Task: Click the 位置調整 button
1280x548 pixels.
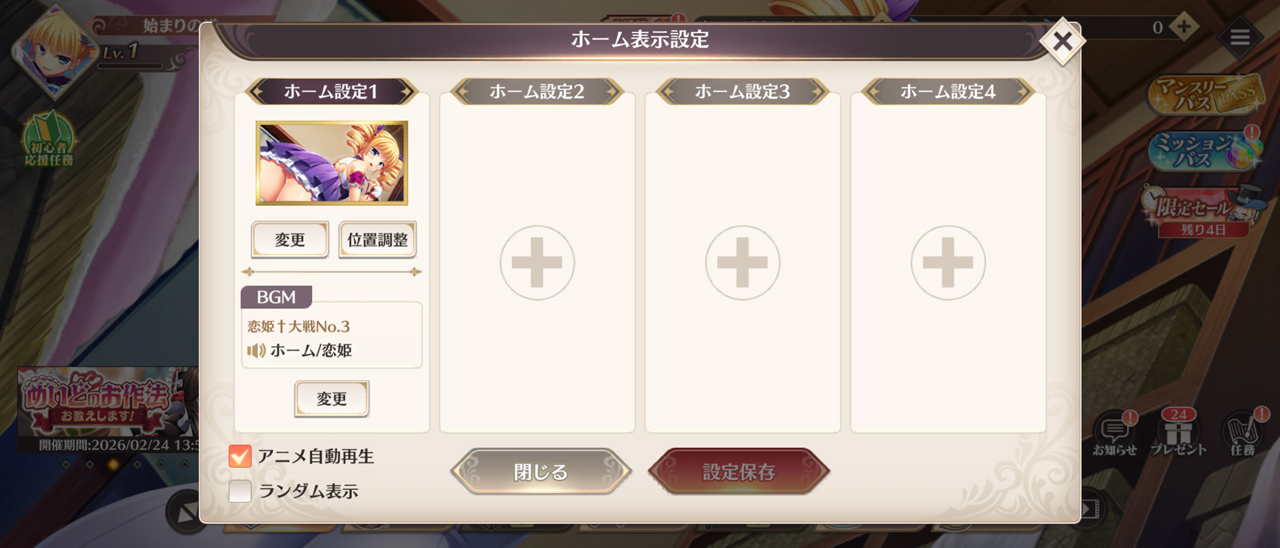Action: 377,240
